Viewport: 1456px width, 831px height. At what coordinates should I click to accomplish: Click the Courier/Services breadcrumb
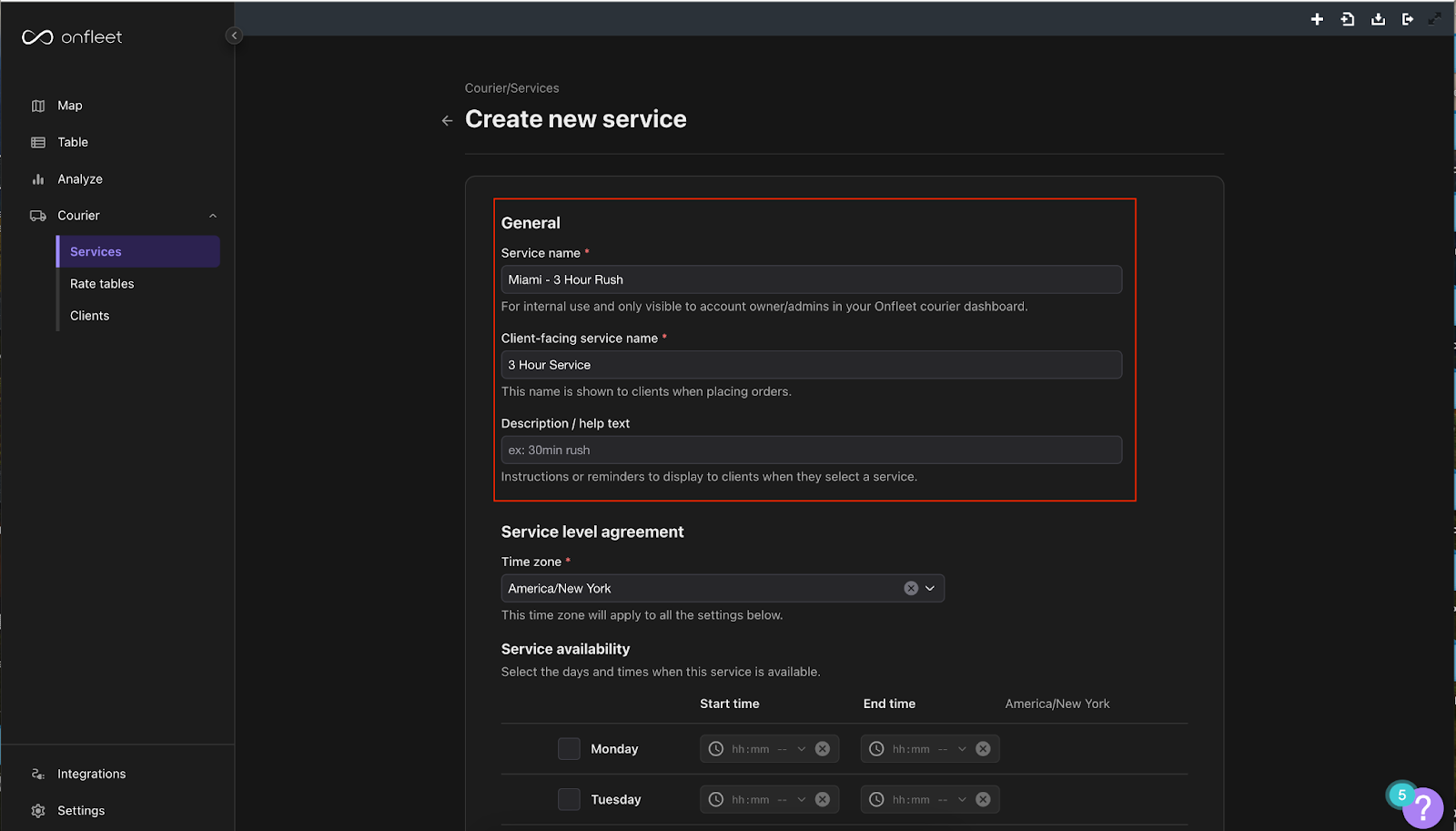(x=511, y=88)
